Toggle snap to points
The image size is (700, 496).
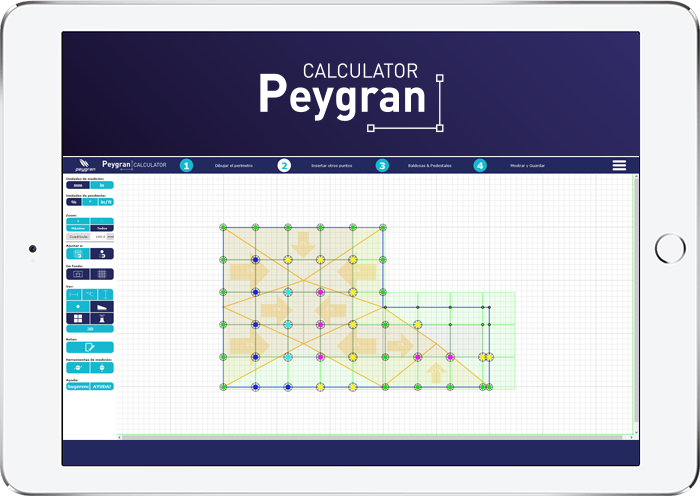102,254
